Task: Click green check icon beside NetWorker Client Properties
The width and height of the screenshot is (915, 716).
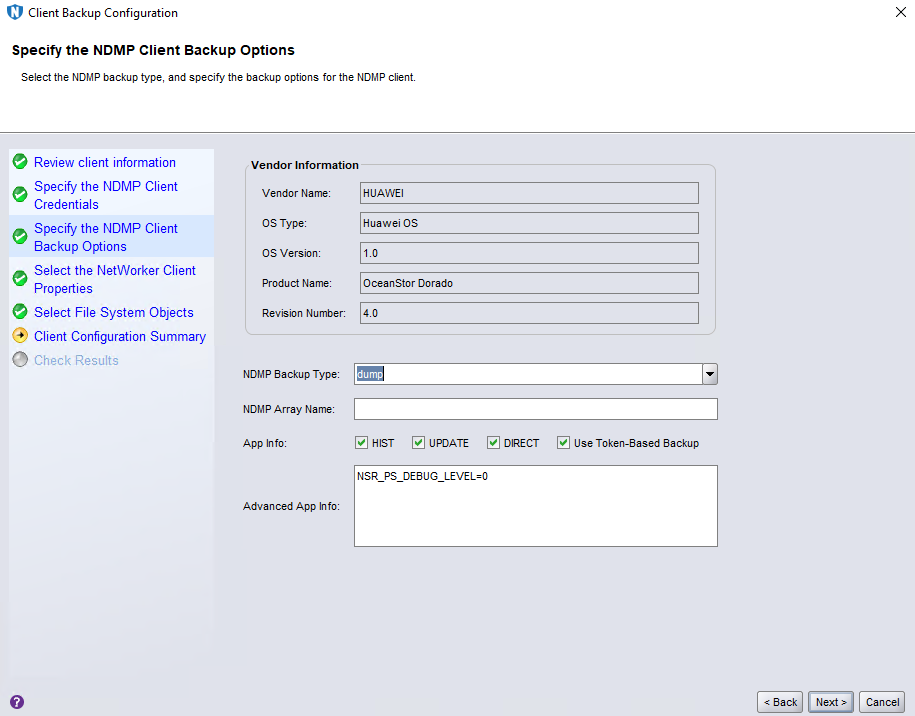Action: pyautogui.click(x=20, y=278)
